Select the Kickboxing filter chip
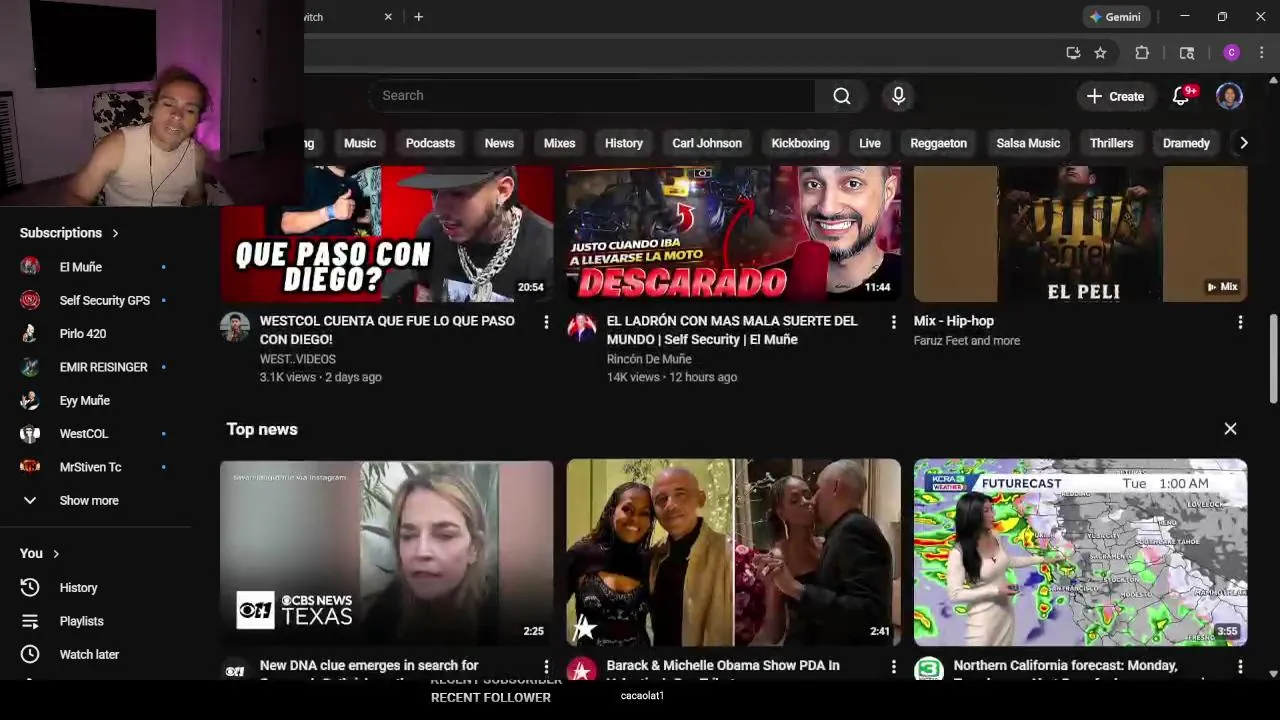Image resolution: width=1280 pixels, height=720 pixels. pos(800,143)
